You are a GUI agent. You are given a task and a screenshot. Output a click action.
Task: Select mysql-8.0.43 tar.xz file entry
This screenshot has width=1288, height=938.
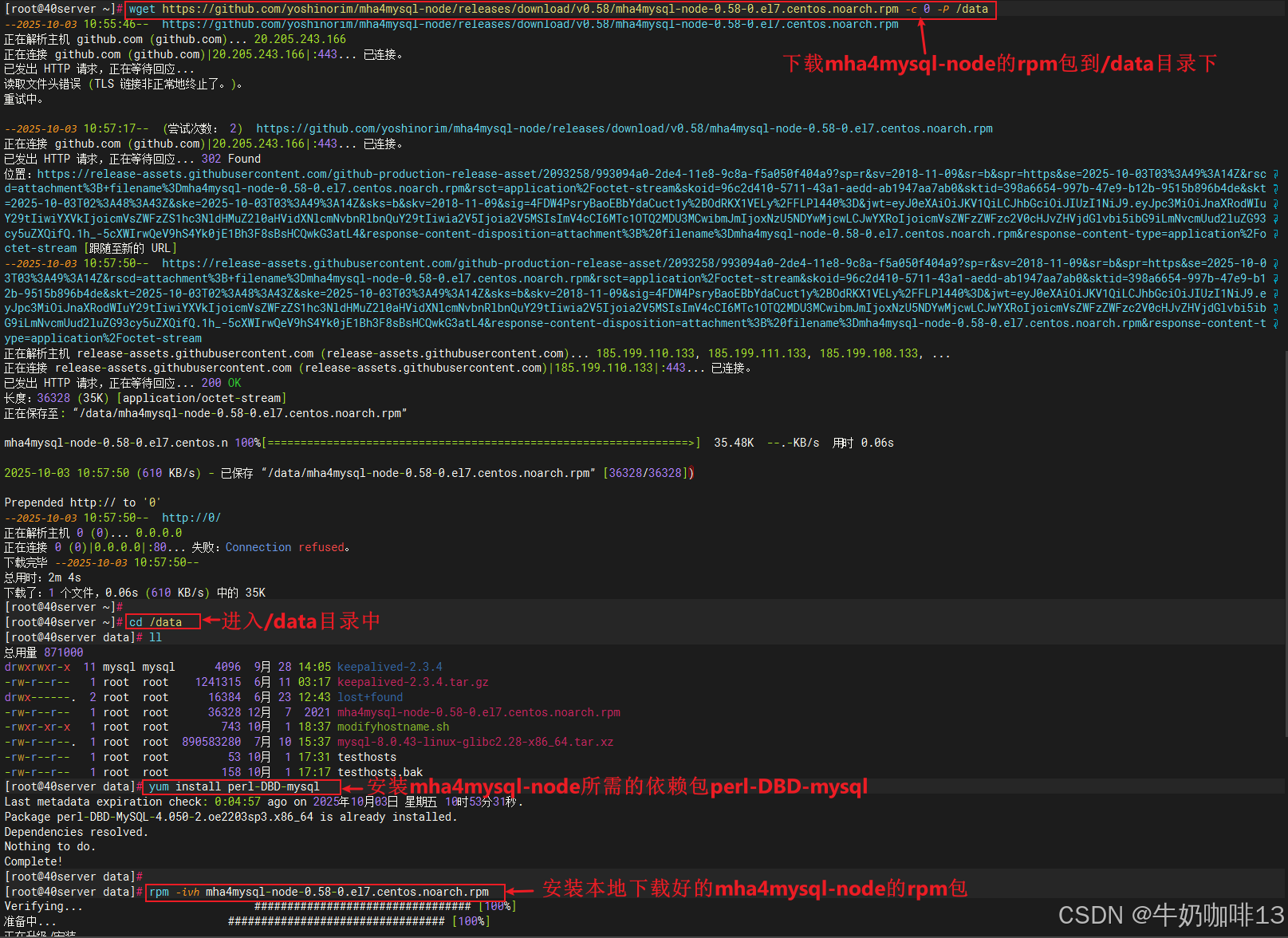click(x=475, y=742)
